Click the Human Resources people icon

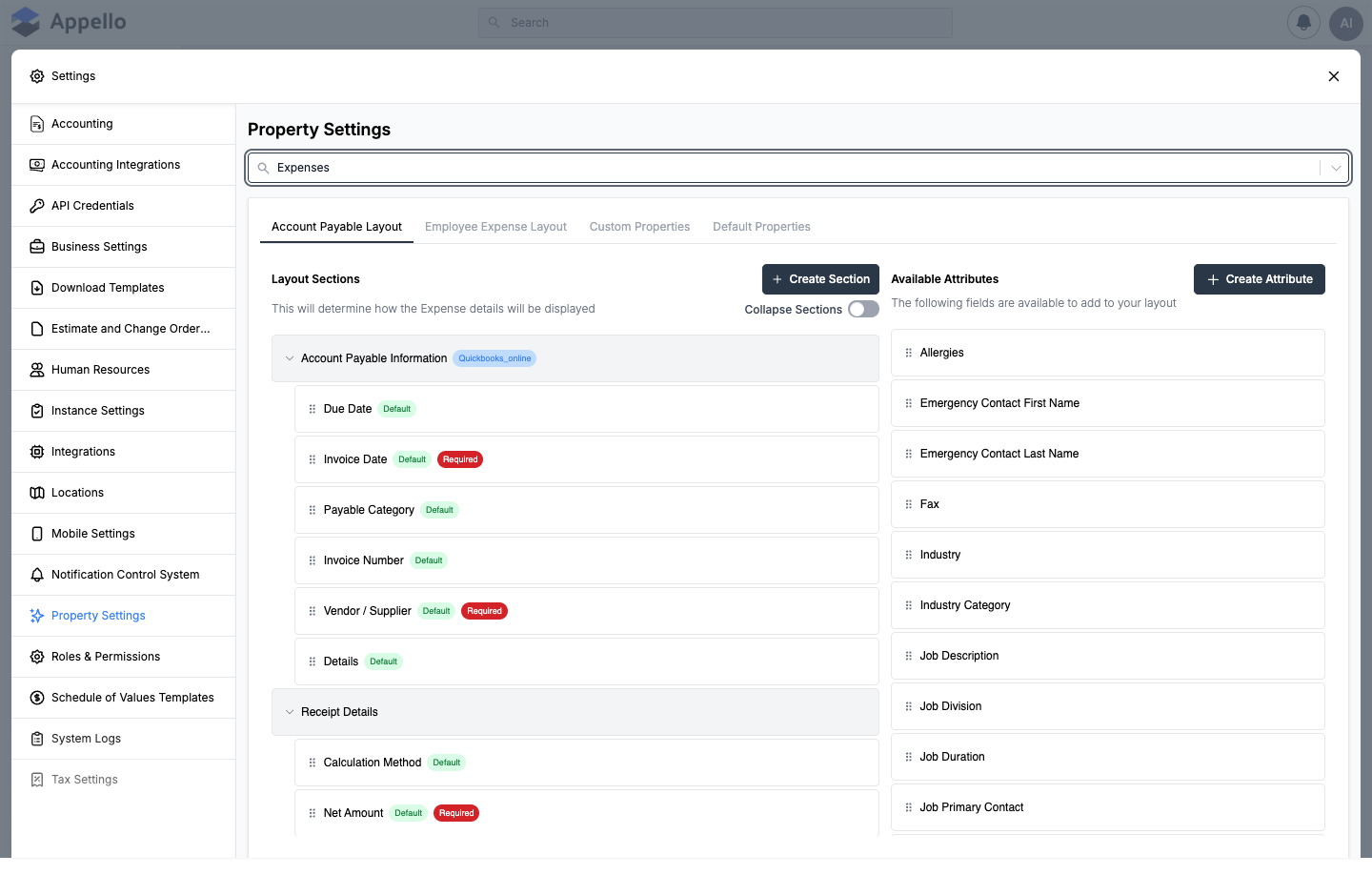pyautogui.click(x=37, y=370)
